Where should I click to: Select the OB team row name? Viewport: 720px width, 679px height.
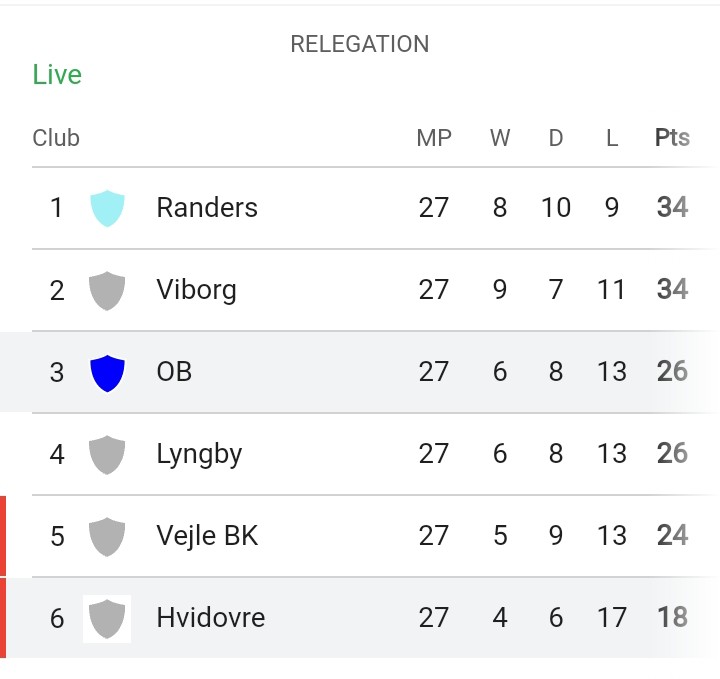tap(174, 371)
